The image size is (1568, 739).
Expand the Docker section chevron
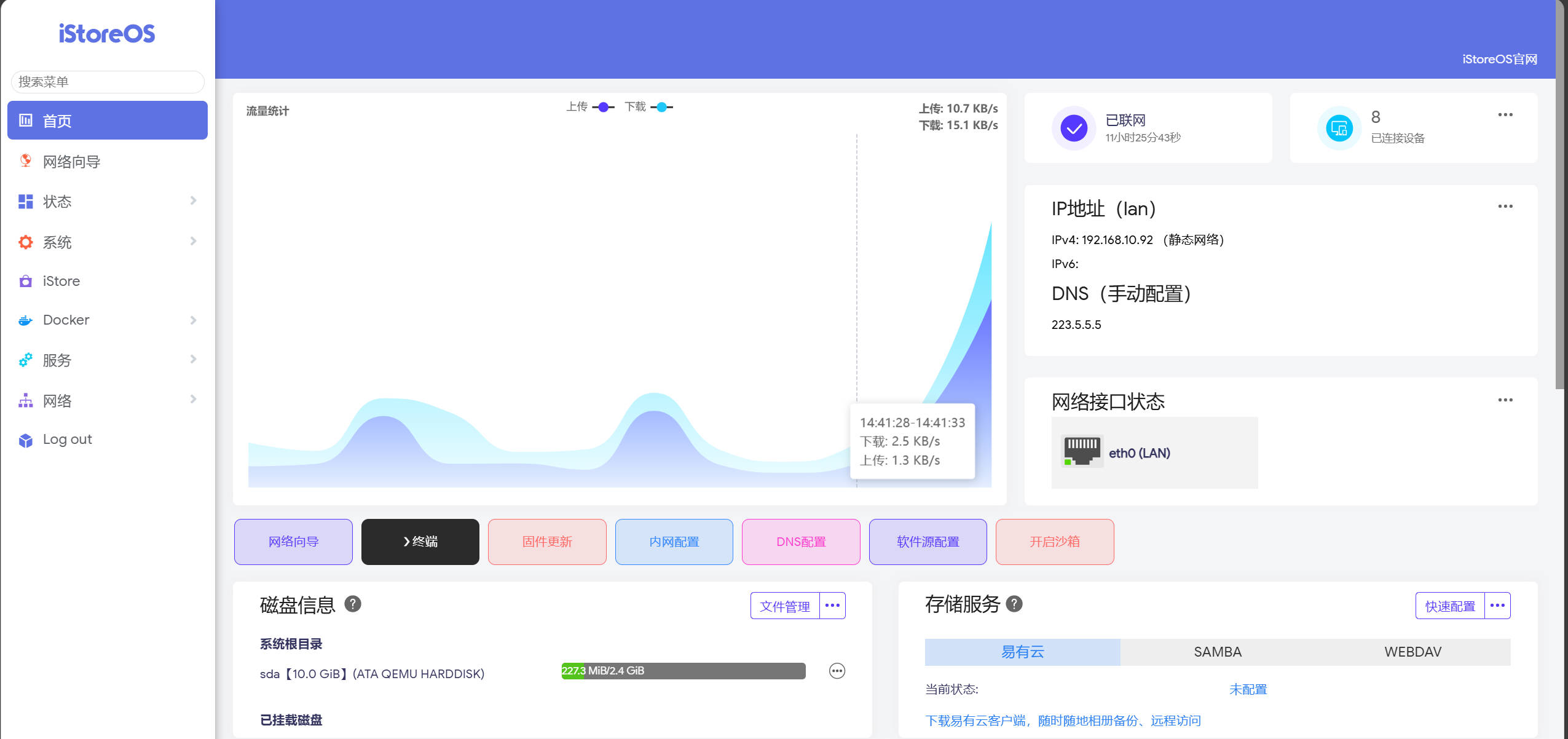tap(193, 320)
